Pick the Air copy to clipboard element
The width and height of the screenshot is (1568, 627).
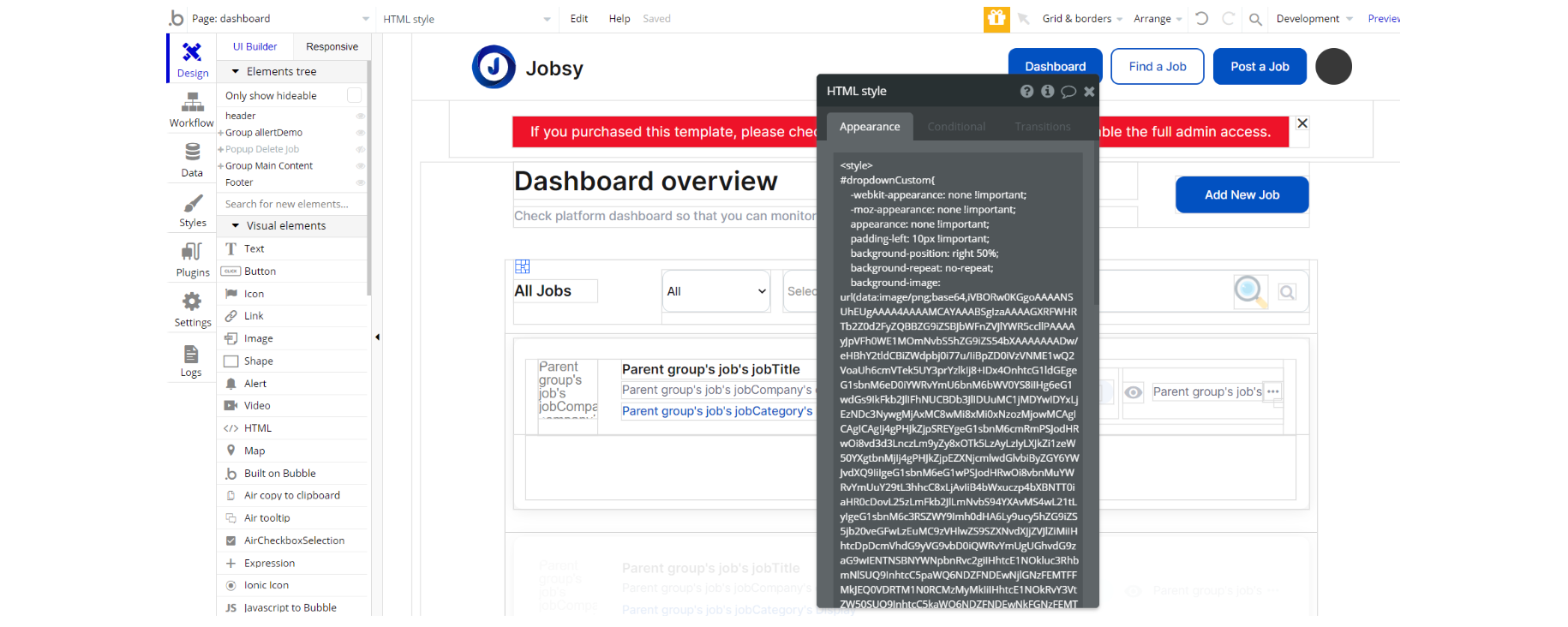293,495
